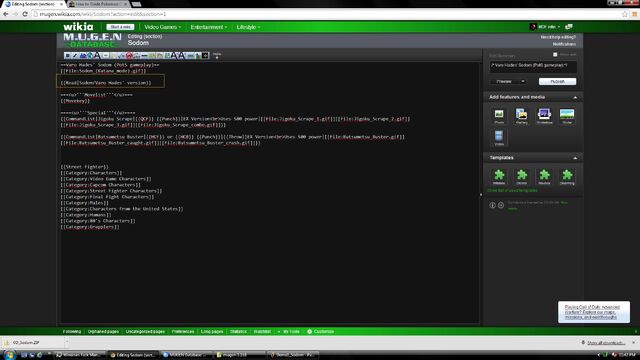
Task: Insert the last green puzzle template
Action: click(567, 177)
